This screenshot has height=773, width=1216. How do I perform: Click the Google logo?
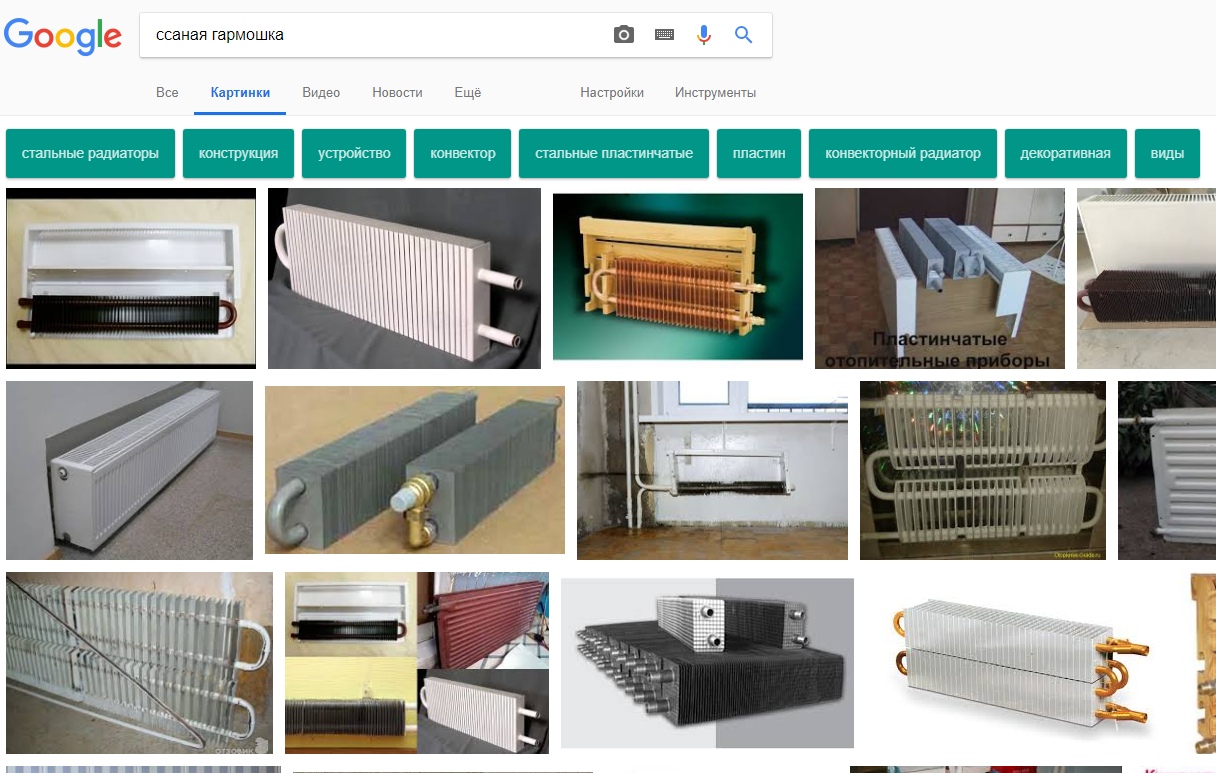[63, 36]
